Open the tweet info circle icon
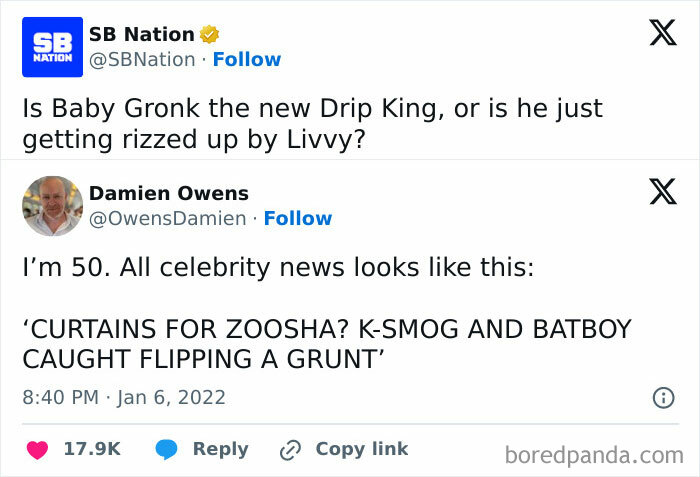Screen dimensions: 700x477 [x=662, y=398]
